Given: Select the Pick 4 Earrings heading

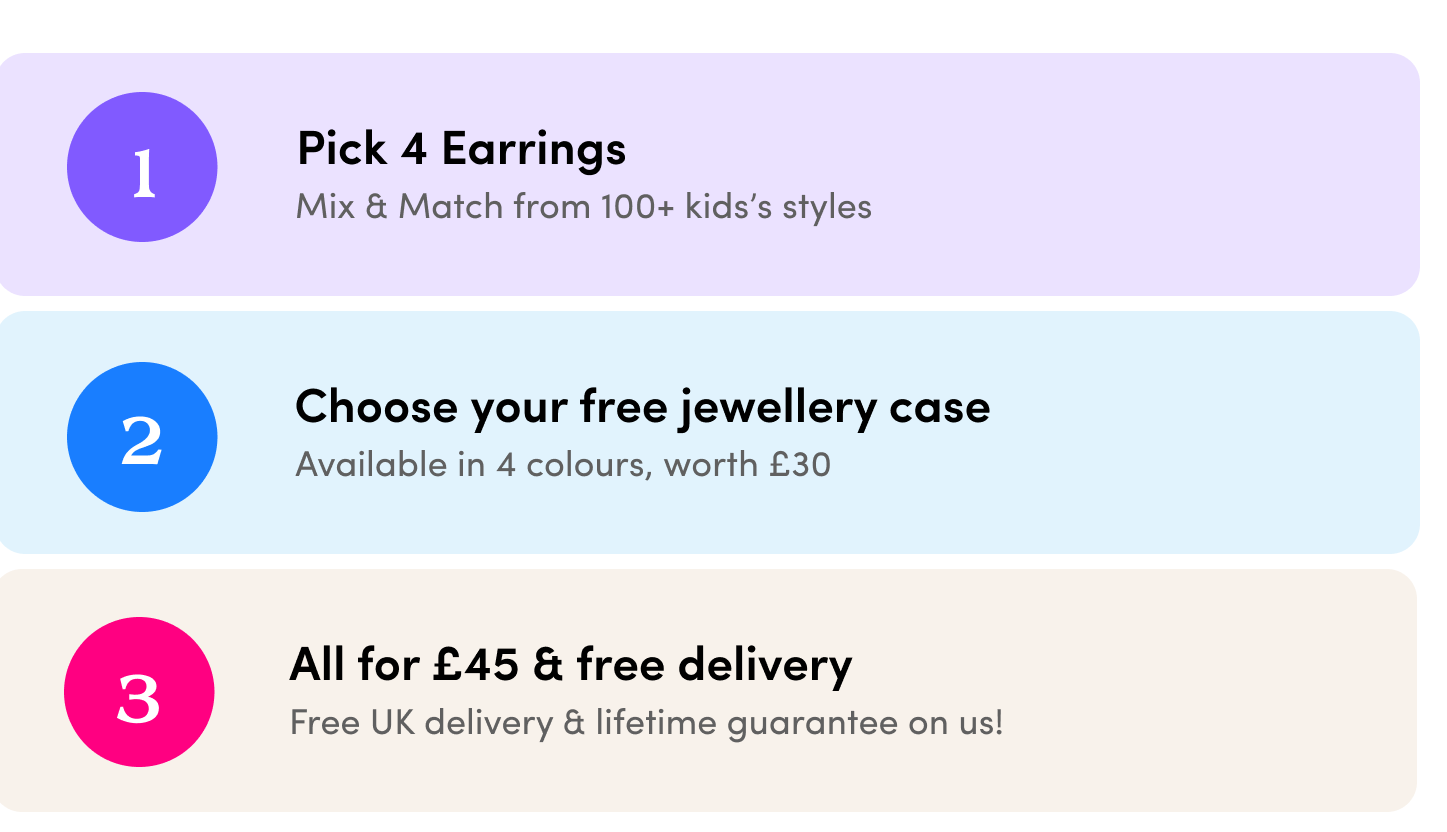Looking at the screenshot, I should pyautogui.click(x=461, y=149).
